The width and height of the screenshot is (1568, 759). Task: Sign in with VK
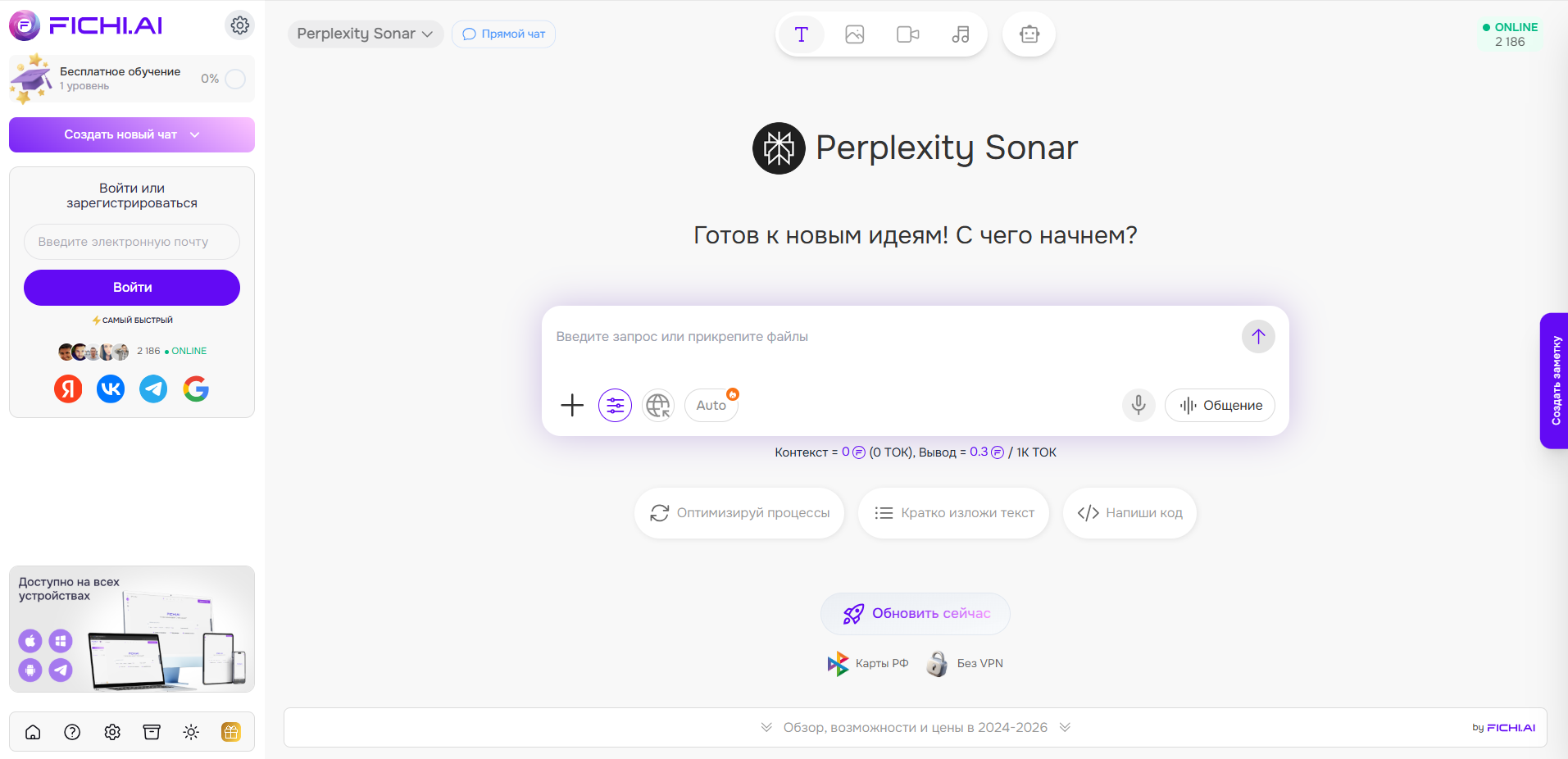111,389
